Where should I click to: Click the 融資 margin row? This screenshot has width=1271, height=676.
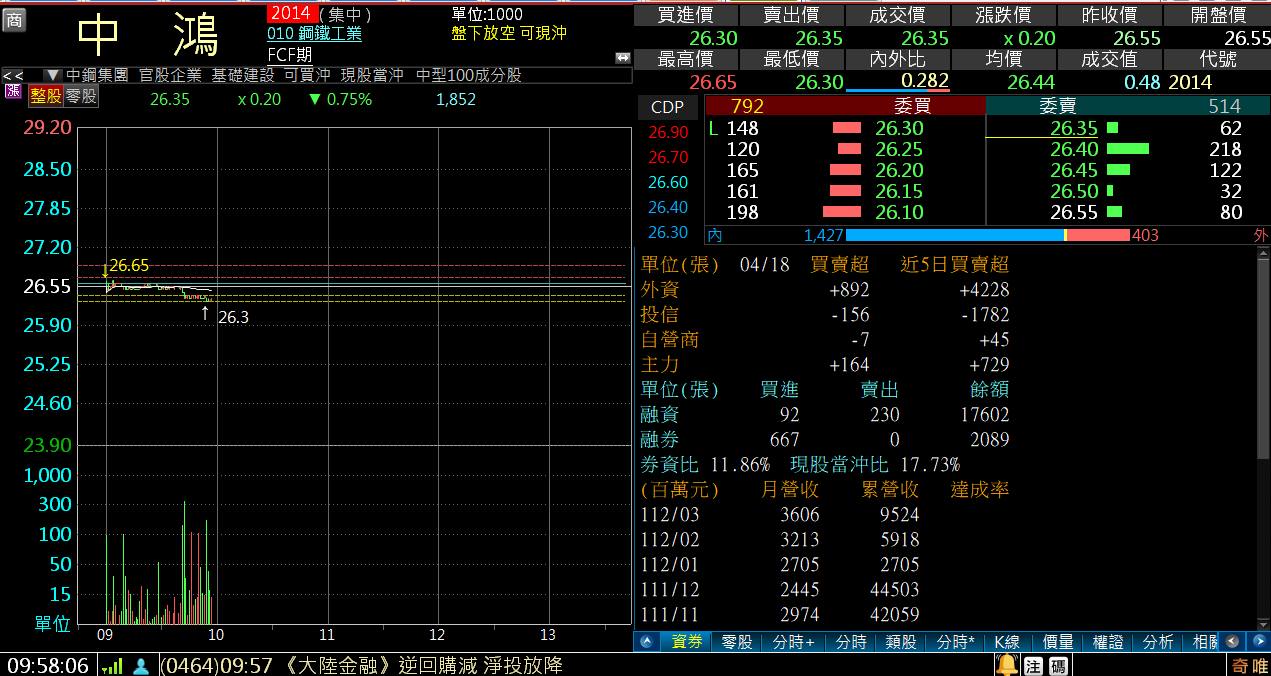click(x=825, y=415)
